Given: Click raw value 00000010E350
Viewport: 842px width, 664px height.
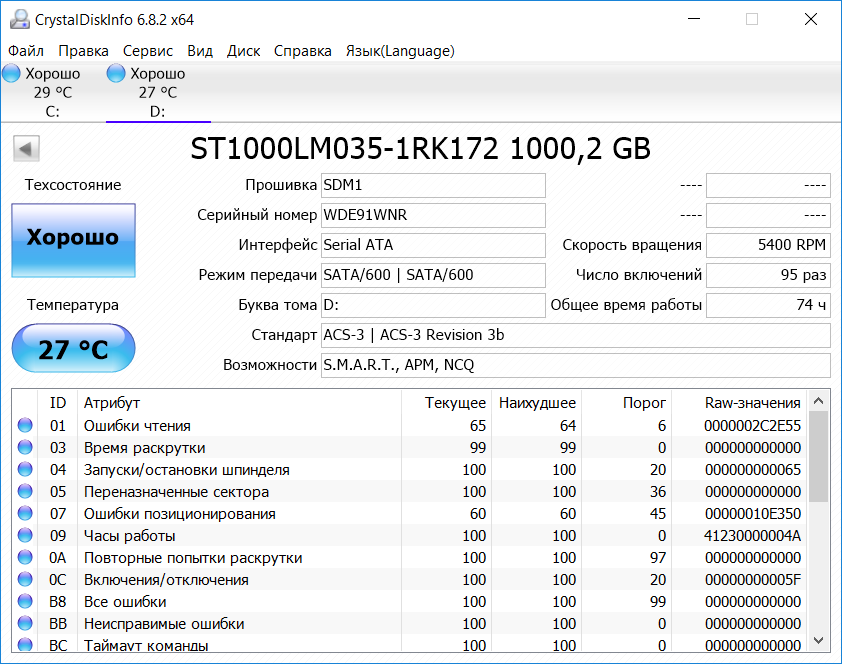Looking at the screenshot, I should [752, 514].
